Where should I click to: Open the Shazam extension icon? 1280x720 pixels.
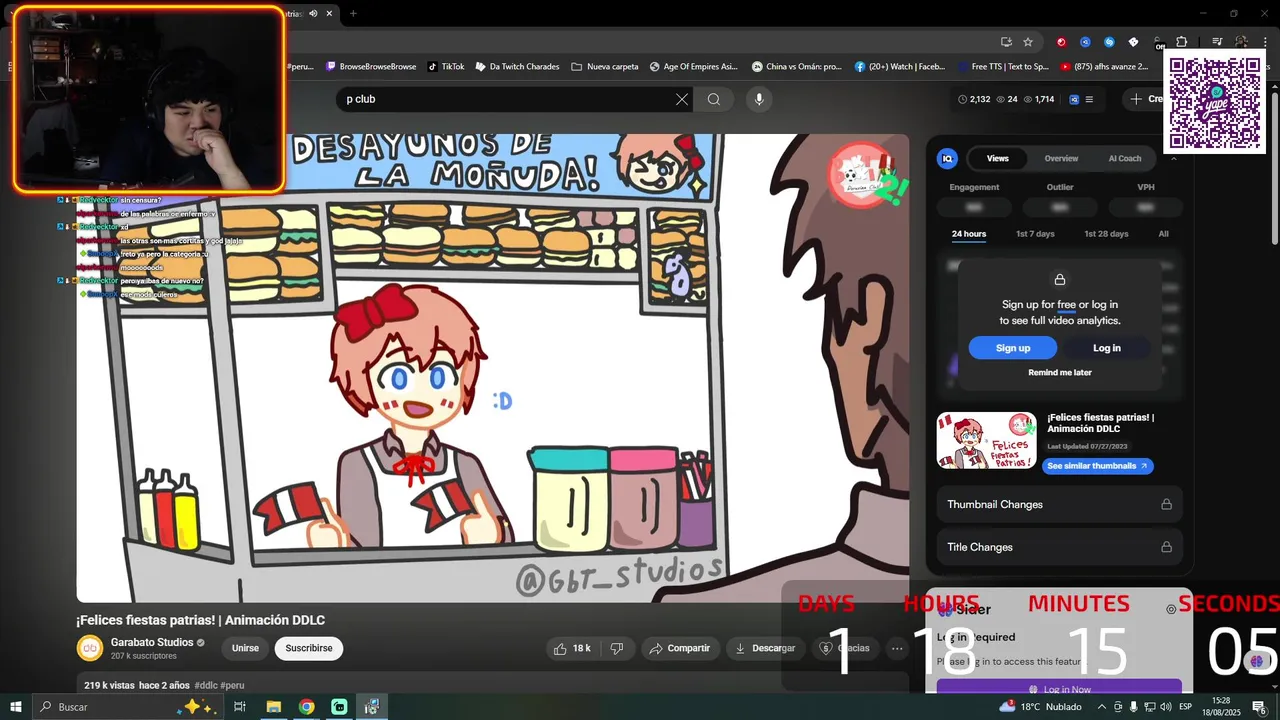pyautogui.click(x=1109, y=42)
